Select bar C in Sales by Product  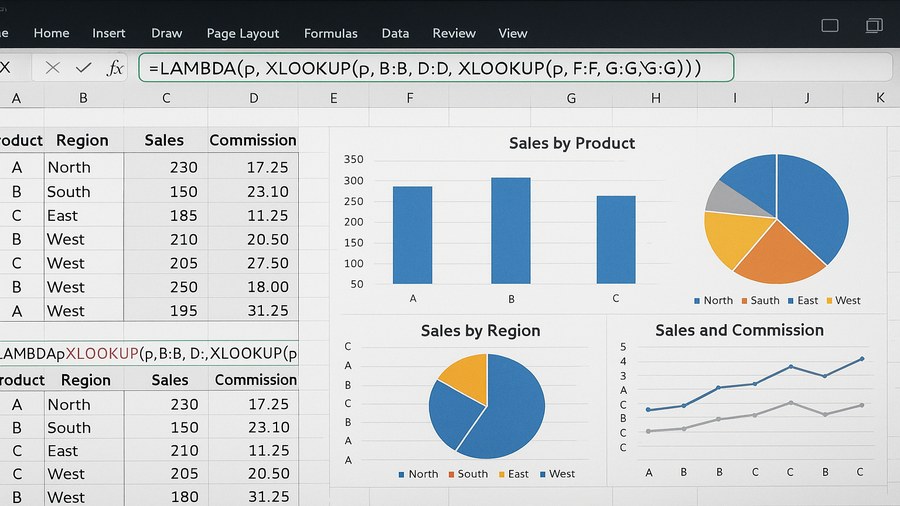[616, 240]
